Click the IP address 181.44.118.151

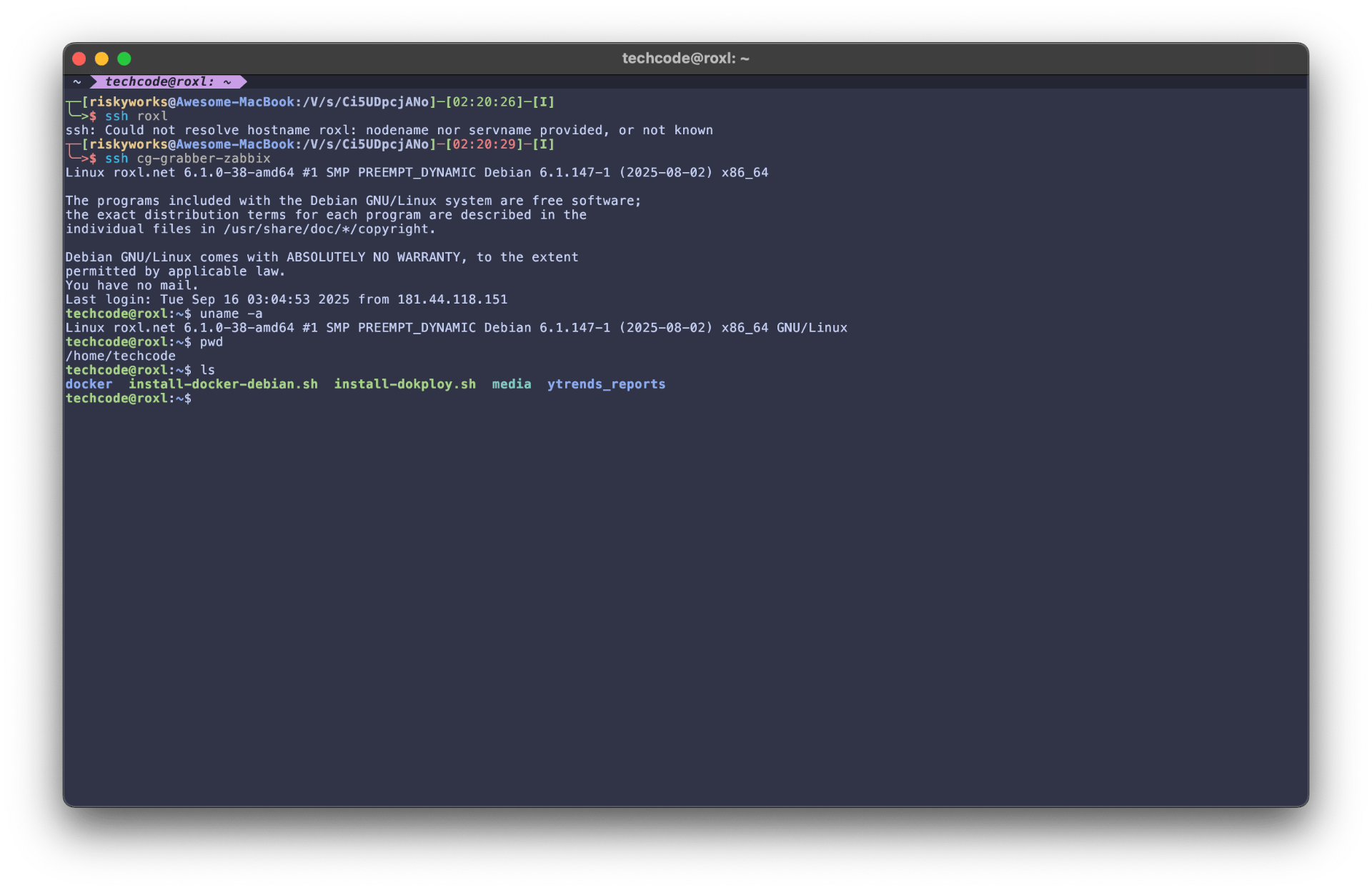click(x=452, y=299)
